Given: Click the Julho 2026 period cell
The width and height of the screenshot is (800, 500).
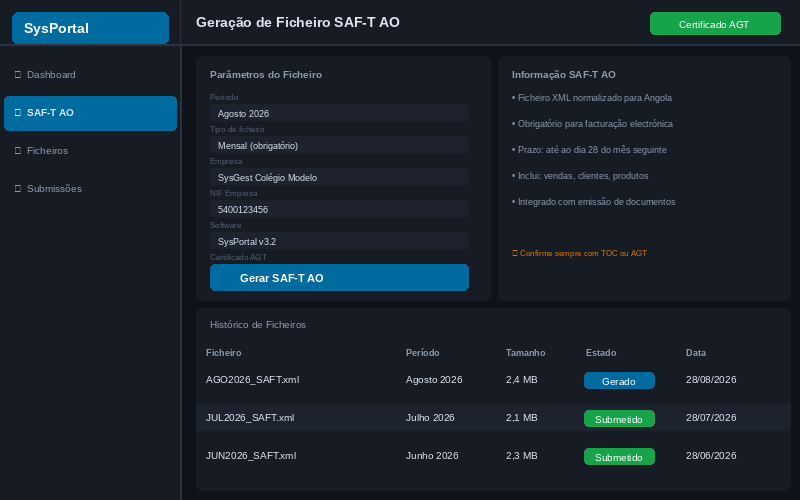Looking at the screenshot, I should pos(430,418).
